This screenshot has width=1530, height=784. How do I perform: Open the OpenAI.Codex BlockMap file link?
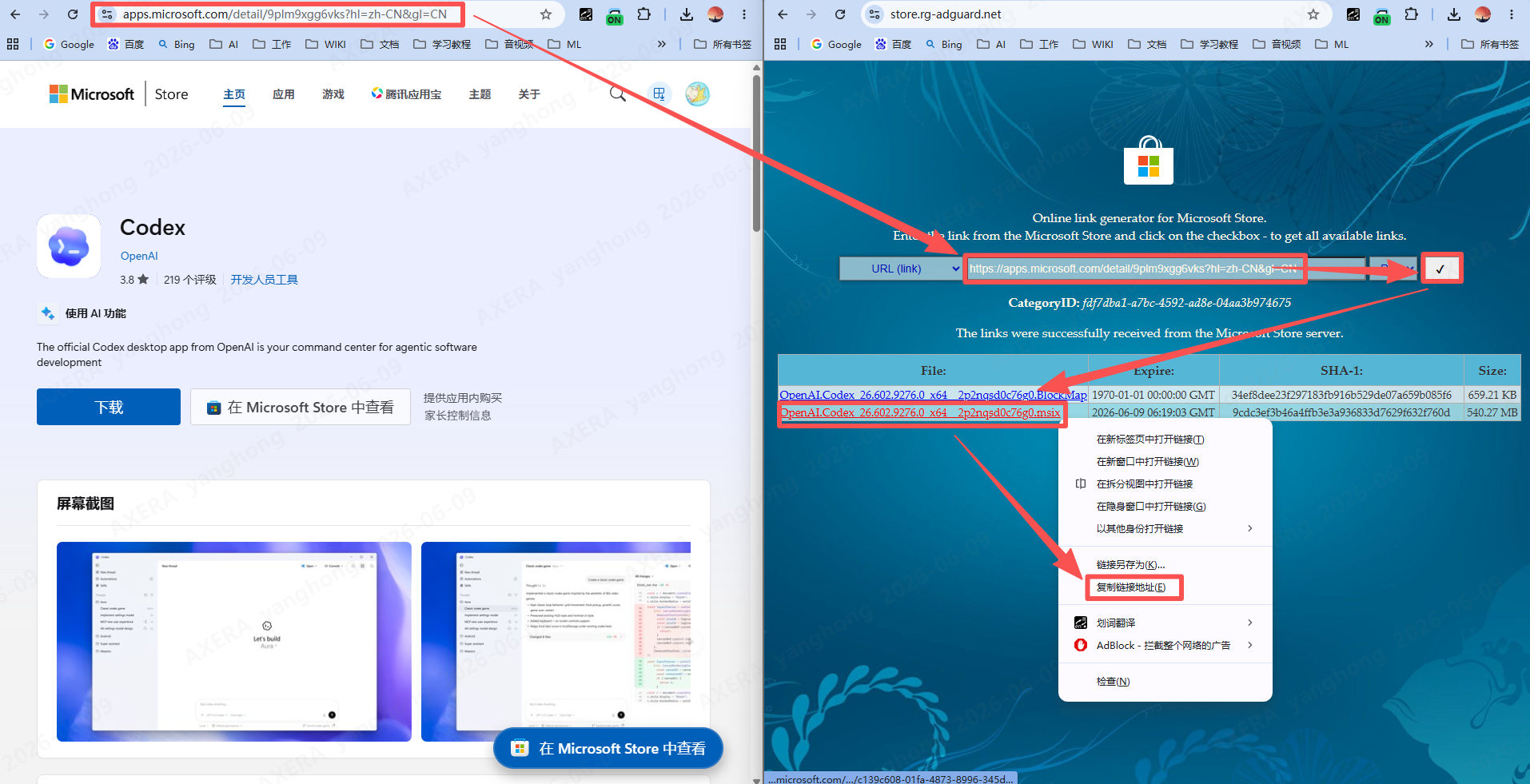933,395
